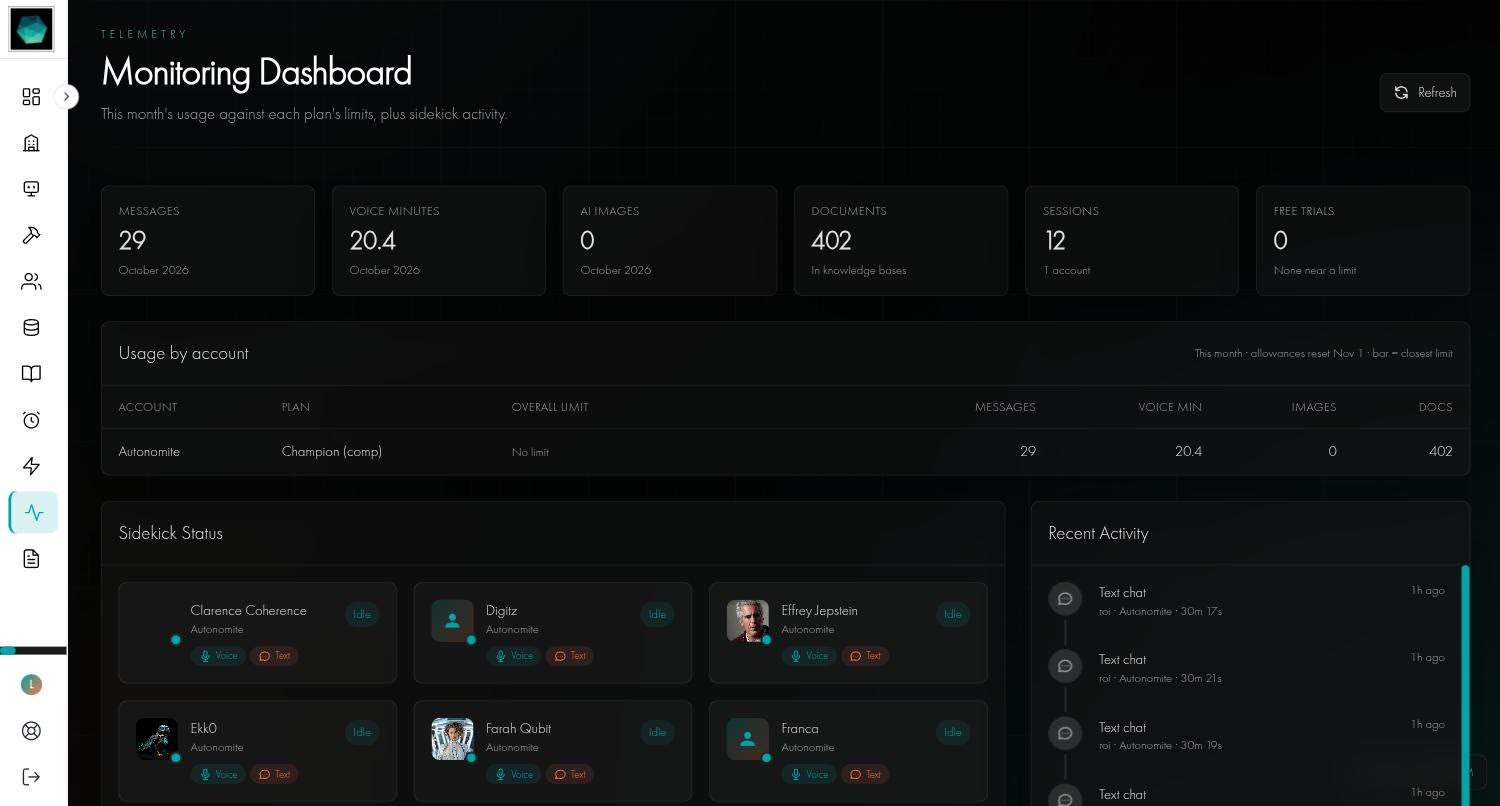This screenshot has height=806, width=1500.
Task: Click the Voice Min column header
Action: [x=1170, y=407]
